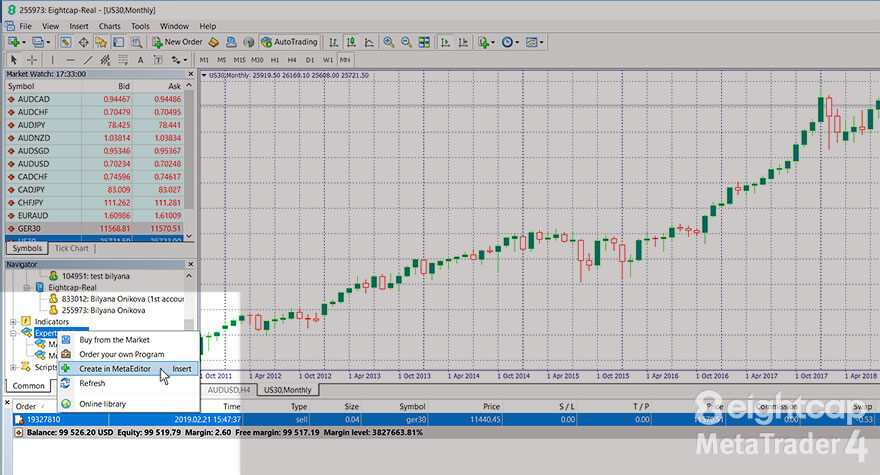Select M1 timeframe
Viewport: 880px width, 475px height.
204,60
